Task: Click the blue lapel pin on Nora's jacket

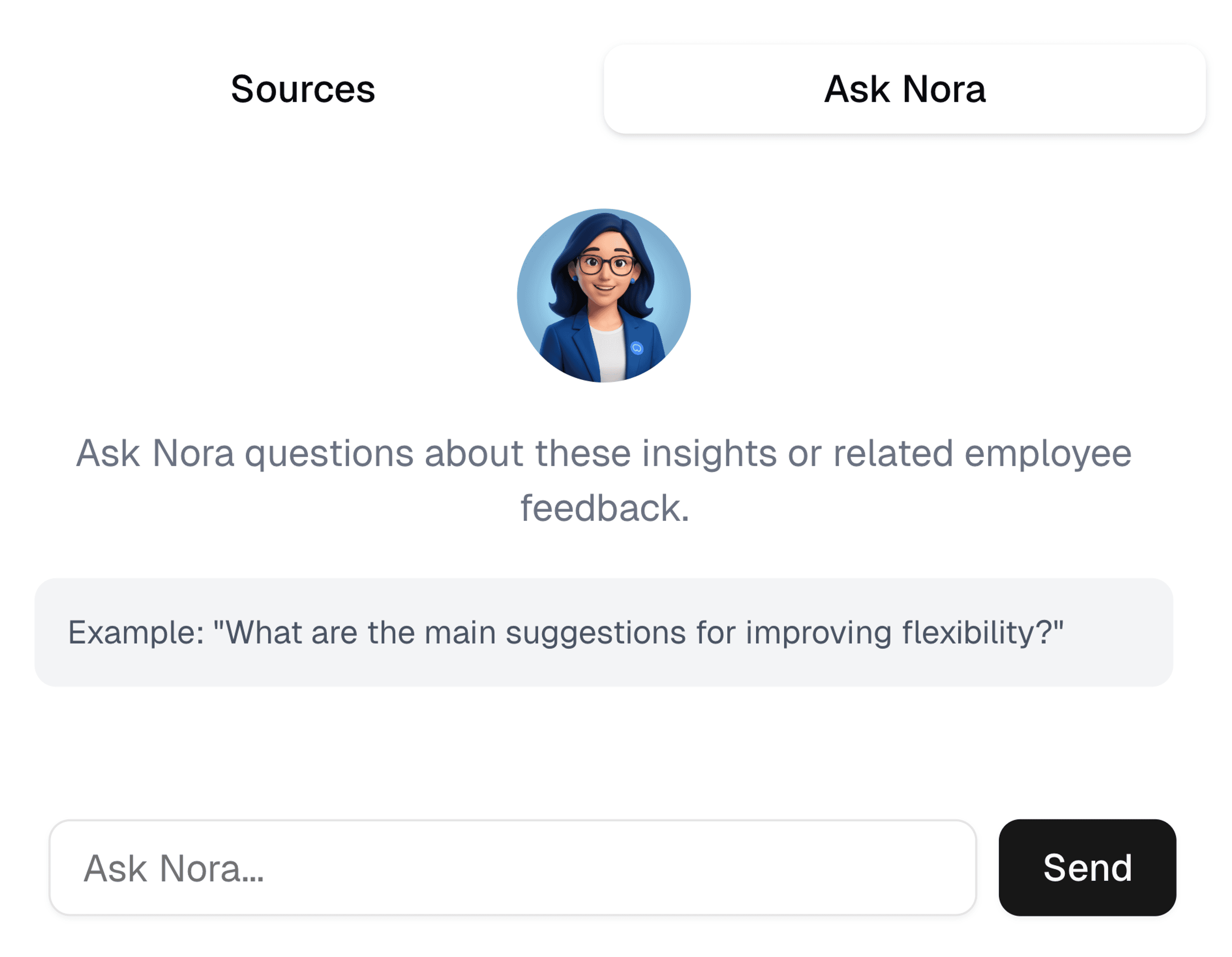Action: coord(637,348)
